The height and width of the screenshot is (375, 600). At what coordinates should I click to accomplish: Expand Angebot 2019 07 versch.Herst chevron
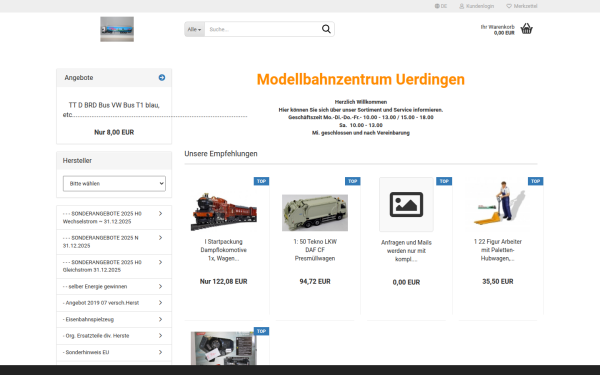pyautogui.click(x=160, y=303)
